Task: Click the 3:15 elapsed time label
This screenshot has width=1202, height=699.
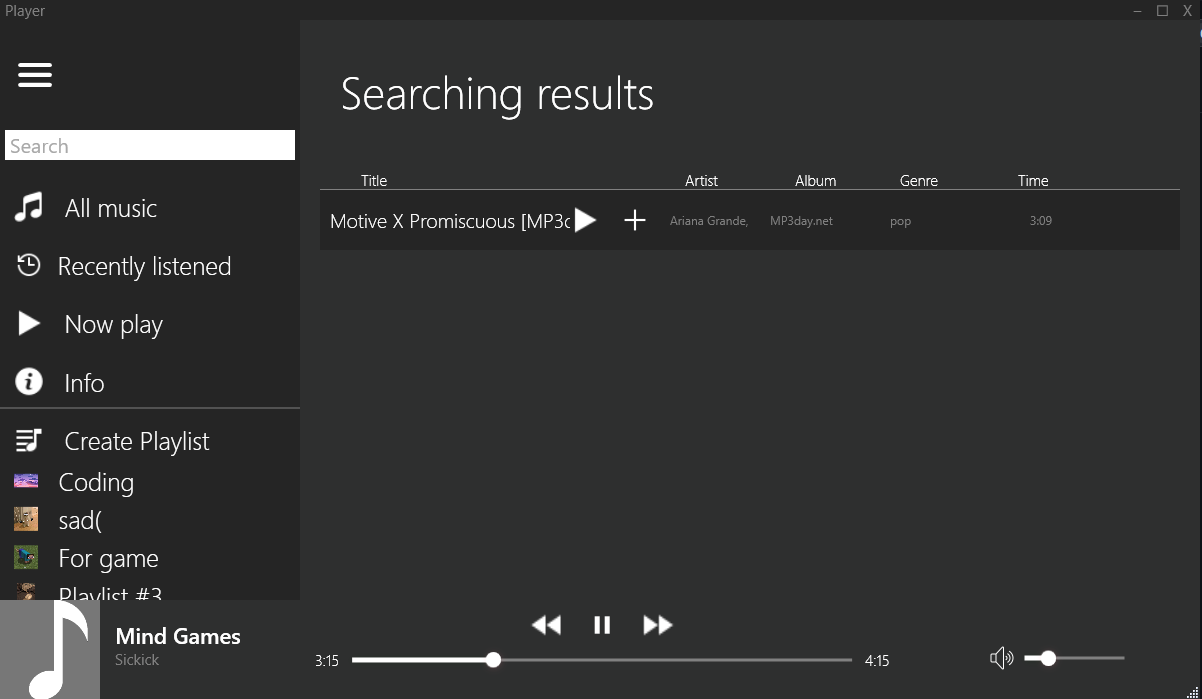Action: coord(326,661)
